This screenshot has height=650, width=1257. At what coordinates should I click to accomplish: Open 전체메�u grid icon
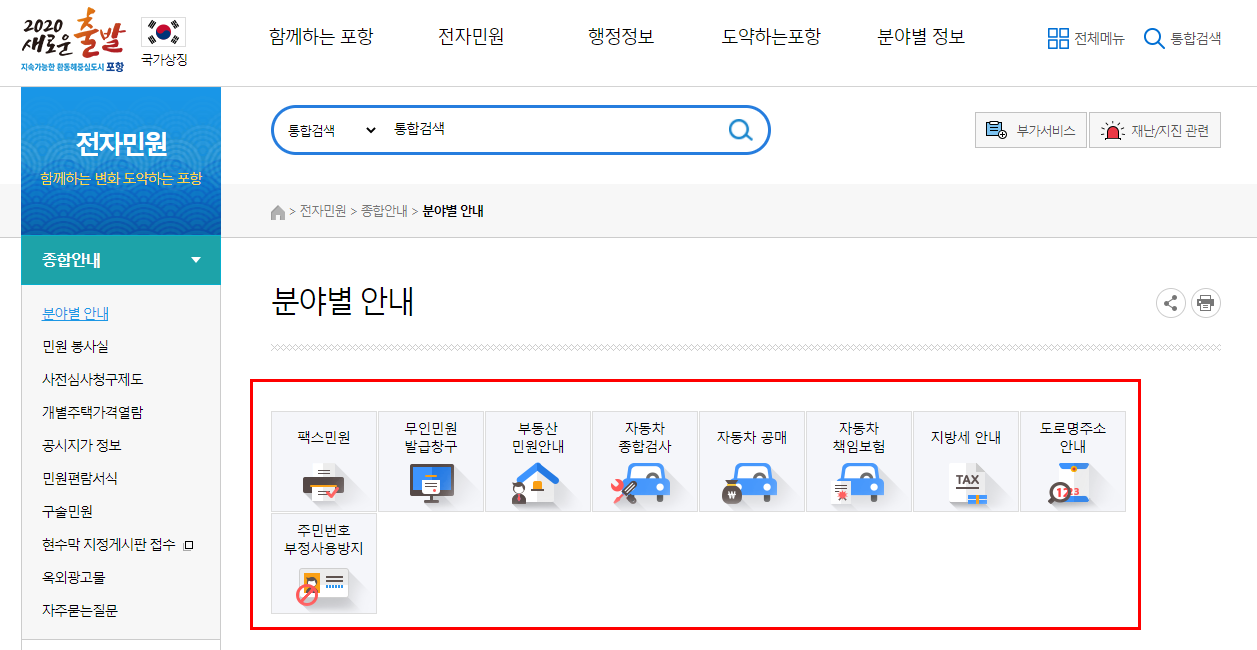click(x=1058, y=39)
